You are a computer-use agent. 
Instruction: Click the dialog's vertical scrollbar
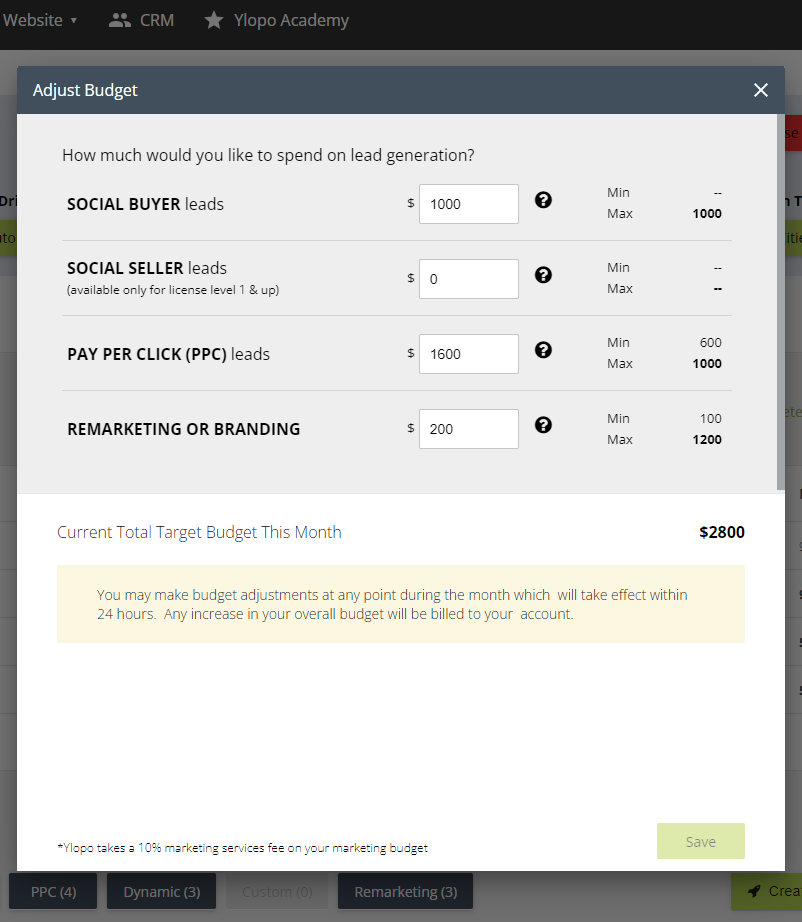click(779, 300)
